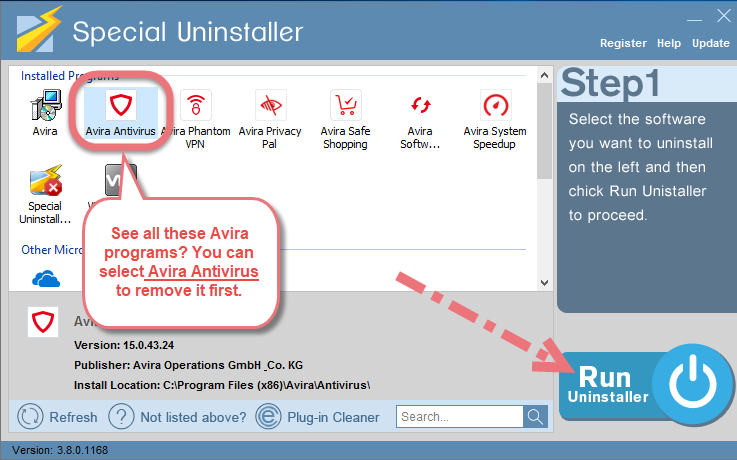Click the program list scroll up arrow
Screen dimensions: 737x460
coord(544,75)
